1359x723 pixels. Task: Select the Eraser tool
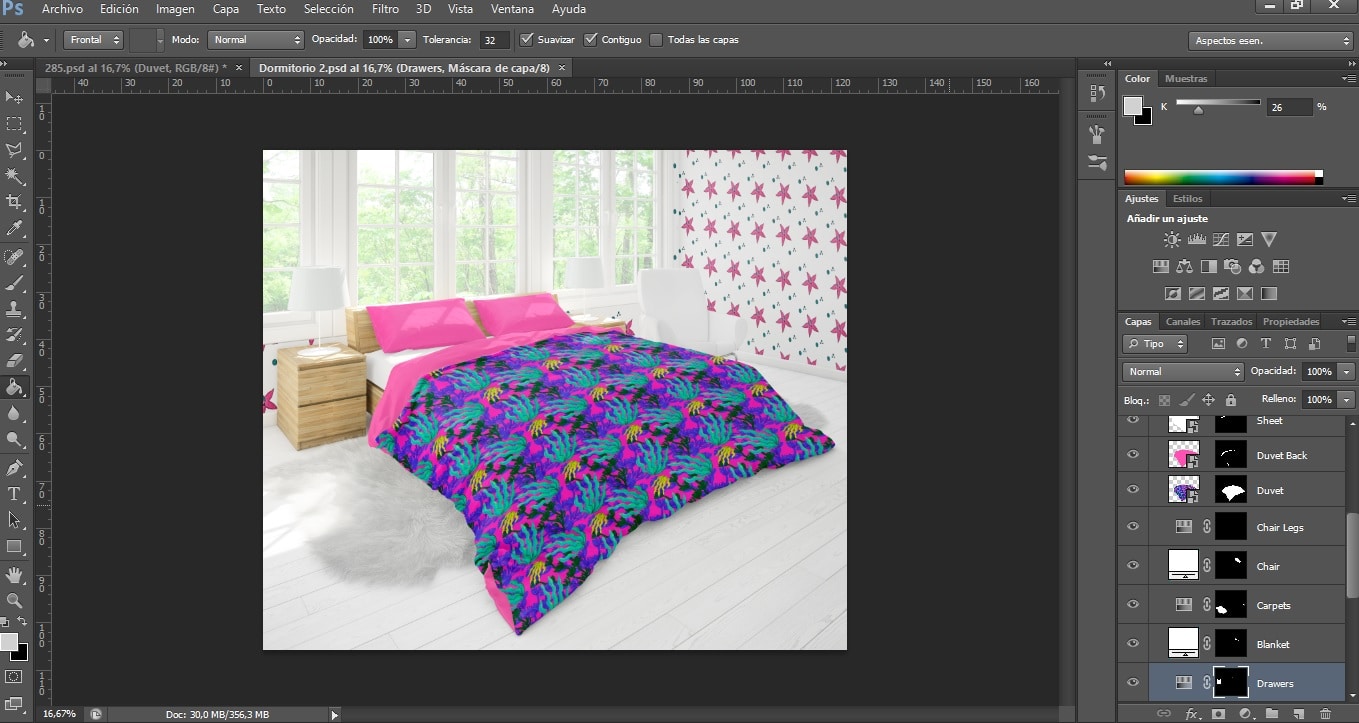click(x=15, y=361)
